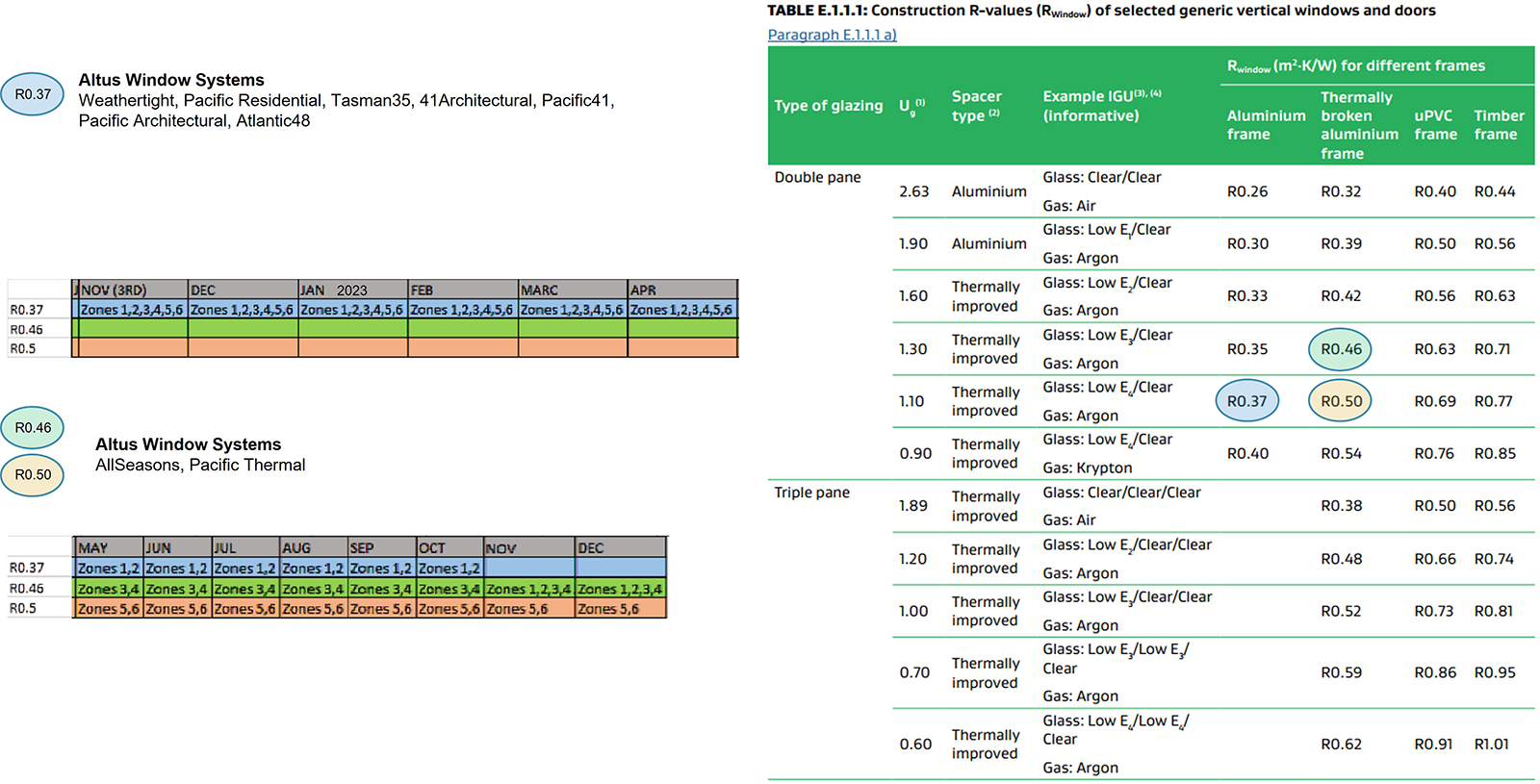Viewport: 1540px width, 784px height.
Task: Select the yellow-circled R0.50 value in table
Action: click(x=1340, y=401)
